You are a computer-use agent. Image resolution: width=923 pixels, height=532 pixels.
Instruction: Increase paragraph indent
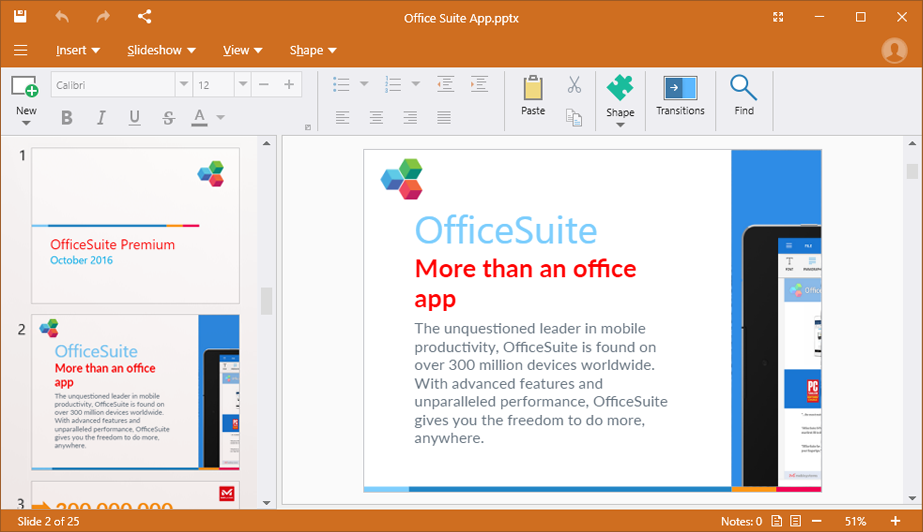click(479, 84)
